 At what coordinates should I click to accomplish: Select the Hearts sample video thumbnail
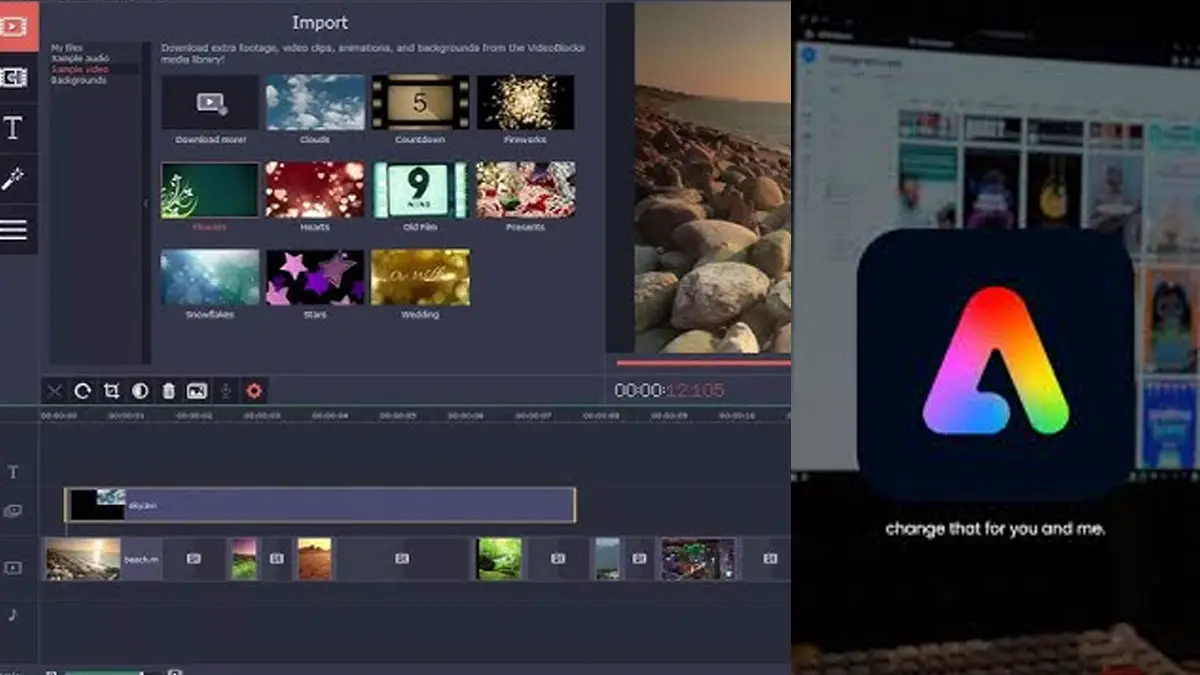tap(315, 190)
